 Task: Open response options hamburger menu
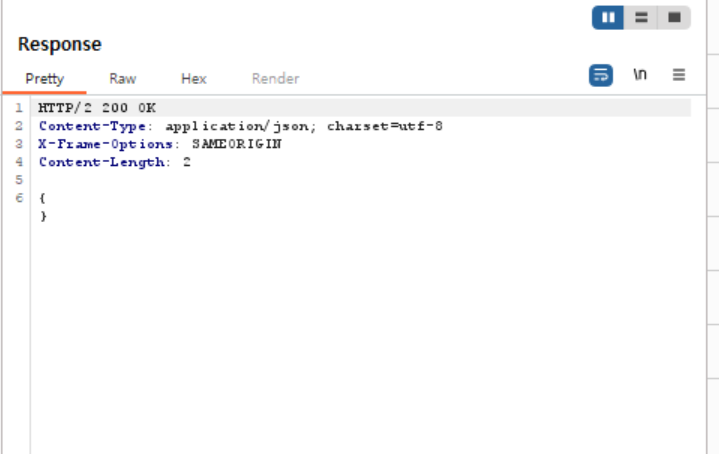679,74
